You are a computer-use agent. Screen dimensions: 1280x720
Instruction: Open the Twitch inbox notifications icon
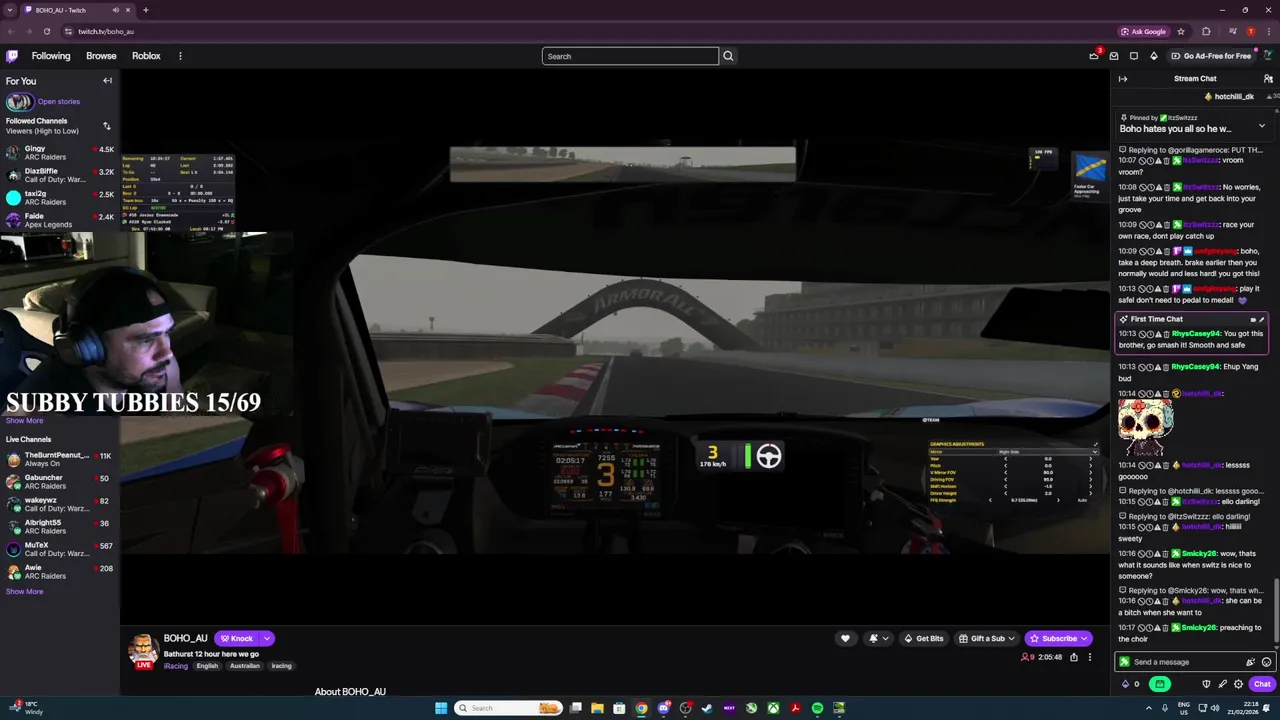click(x=1114, y=56)
